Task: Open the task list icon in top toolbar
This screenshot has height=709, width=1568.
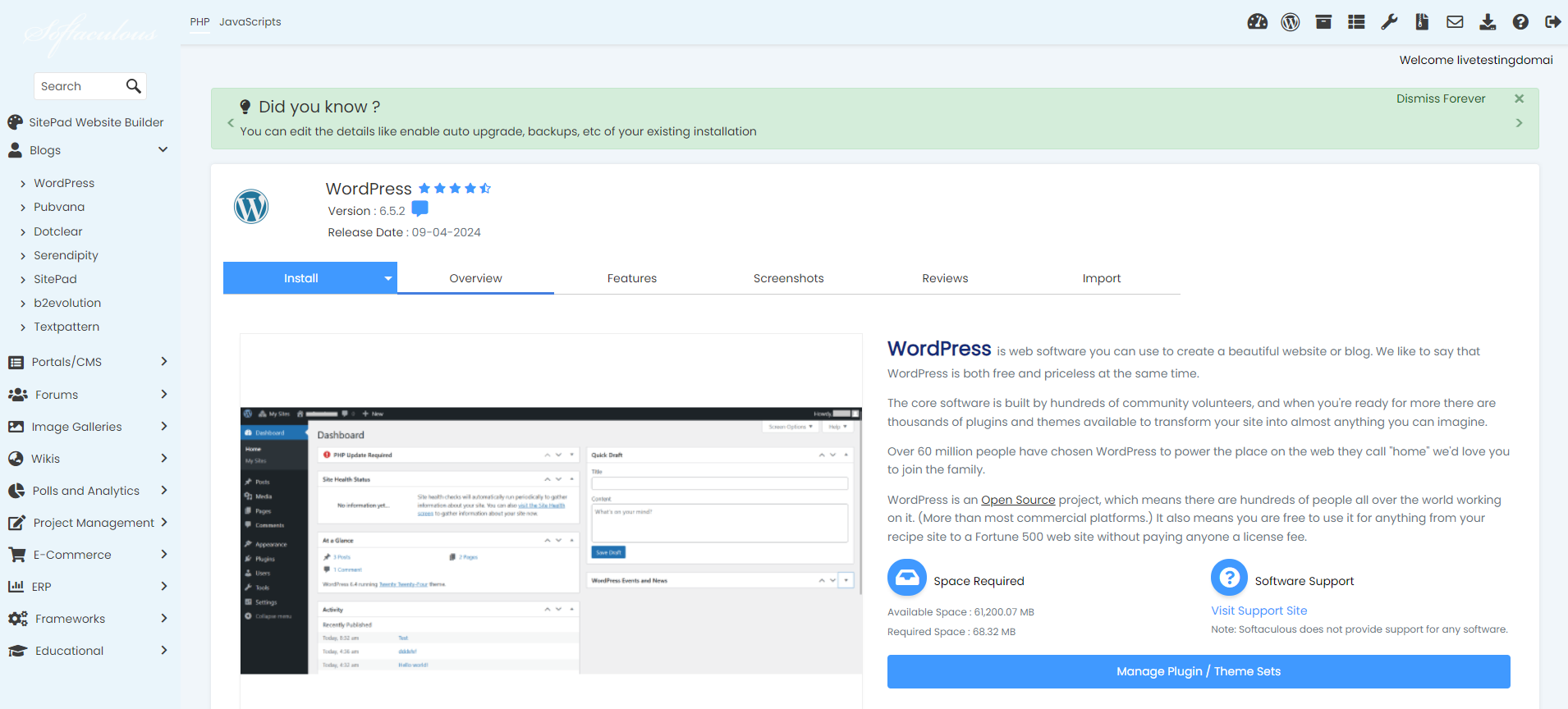Action: pos(1356,22)
